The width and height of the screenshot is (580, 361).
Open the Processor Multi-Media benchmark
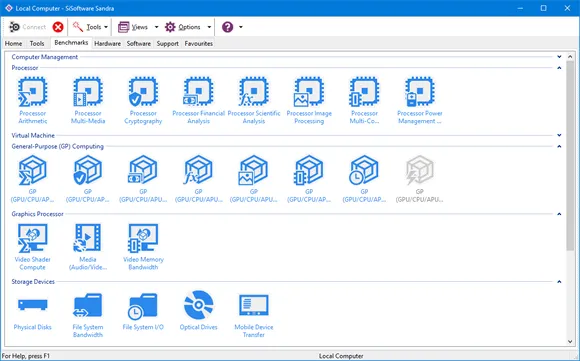click(88, 100)
